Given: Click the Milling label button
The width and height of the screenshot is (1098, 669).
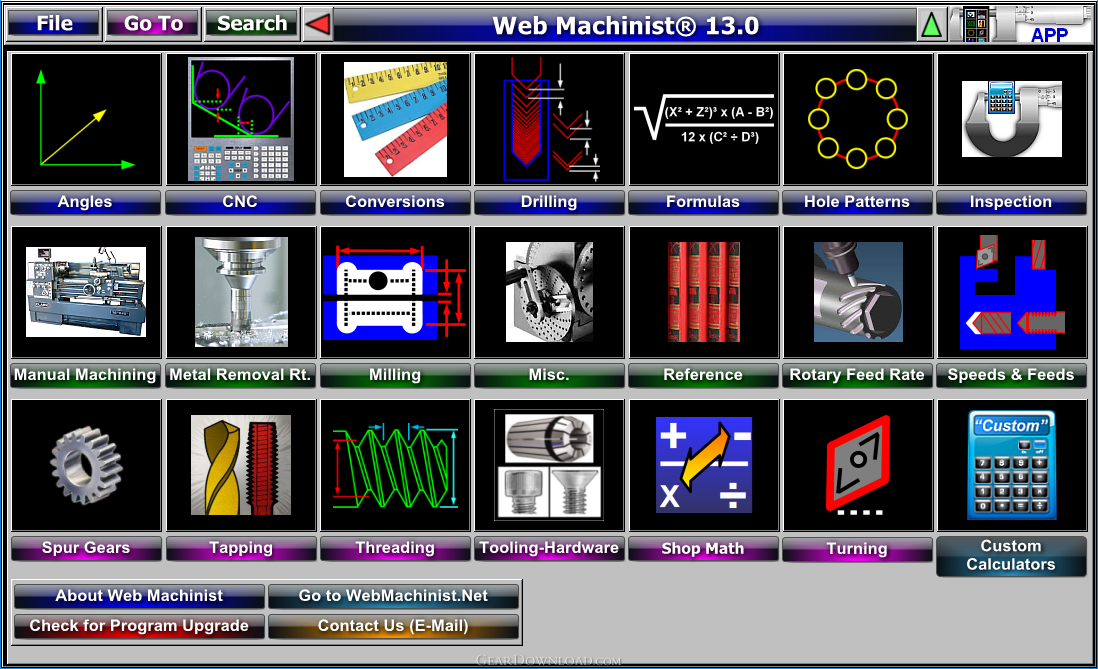Looking at the screenshot, I should (395, 375).
